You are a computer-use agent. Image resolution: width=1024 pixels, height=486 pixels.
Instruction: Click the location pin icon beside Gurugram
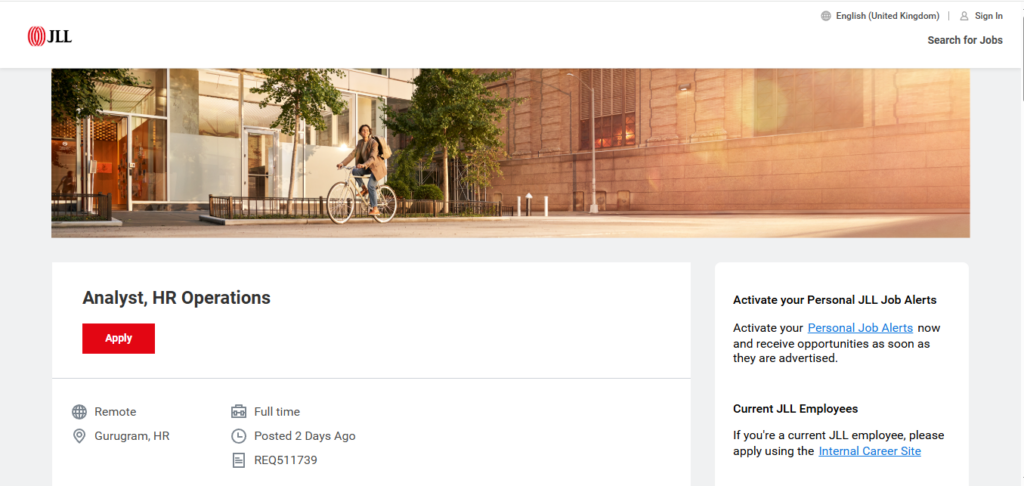79,436
